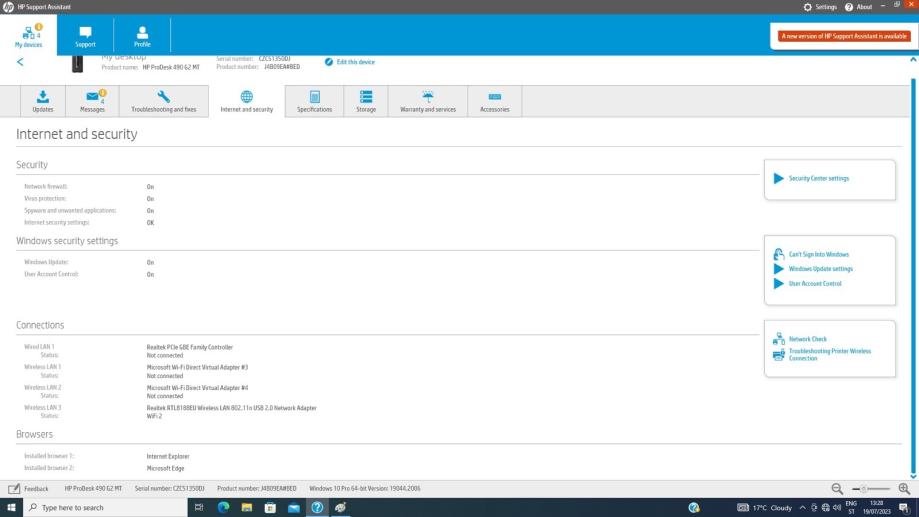Click Can't Sign Into Windows link
This screenshot has height=517, width=919.
811,254
